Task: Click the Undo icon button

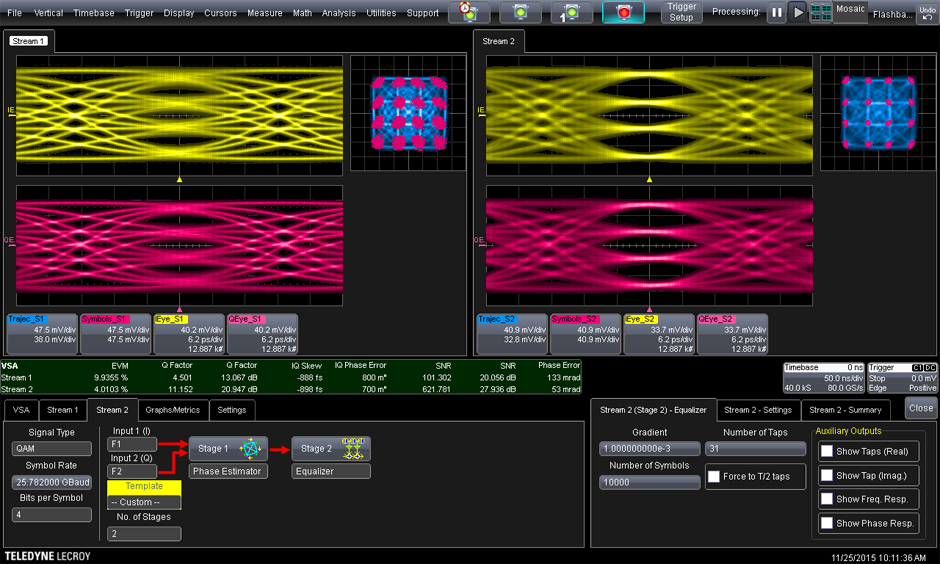Action: 927,12
